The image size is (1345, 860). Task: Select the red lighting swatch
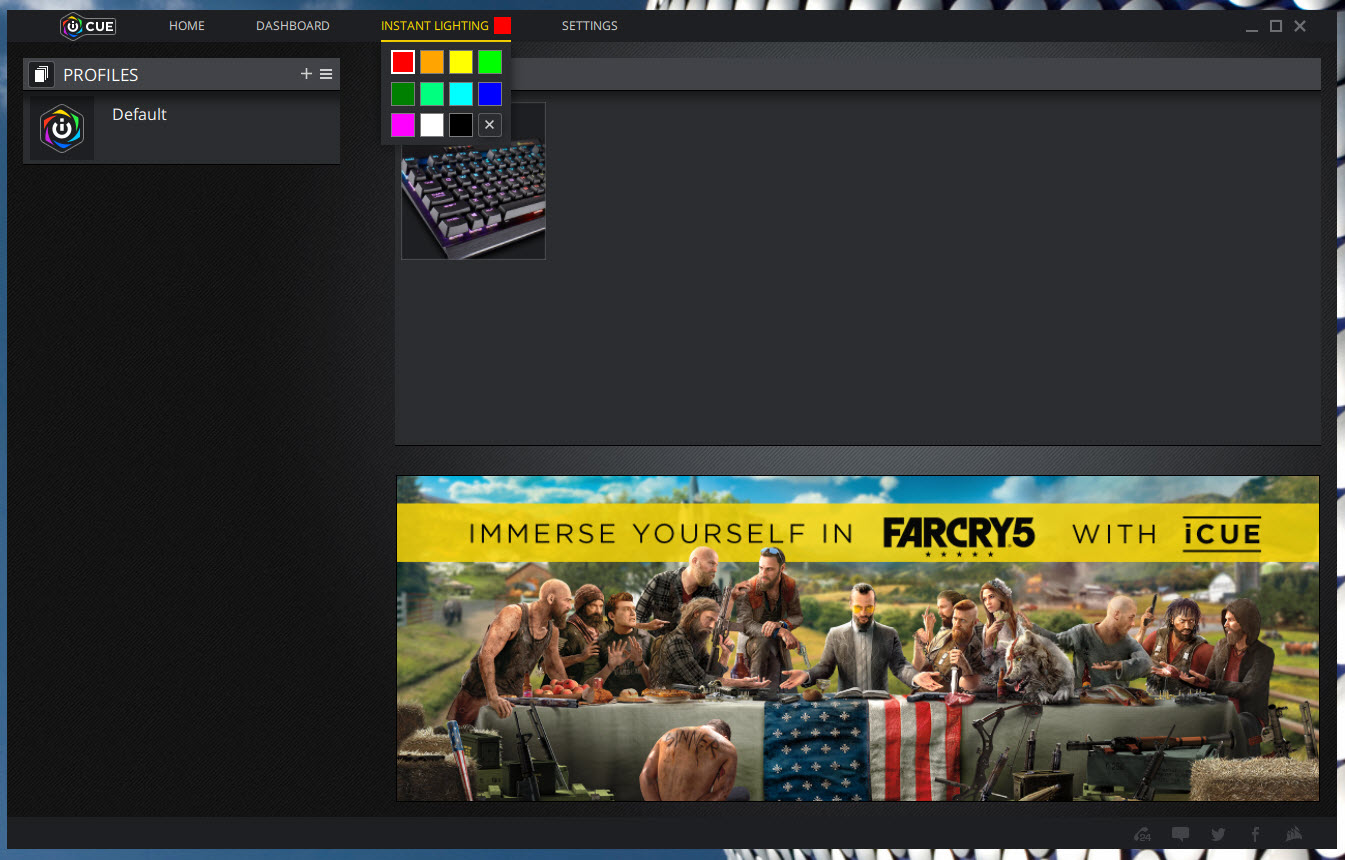coord(403,62)
